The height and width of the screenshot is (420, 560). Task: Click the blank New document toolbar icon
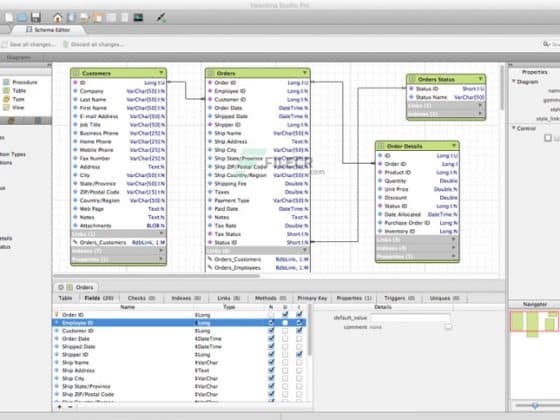click(x=9, y=18)
